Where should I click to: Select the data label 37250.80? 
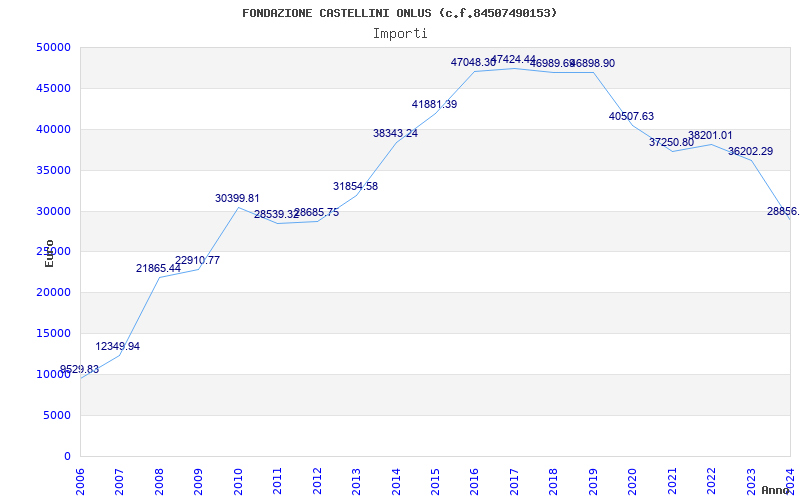(671, 142)
